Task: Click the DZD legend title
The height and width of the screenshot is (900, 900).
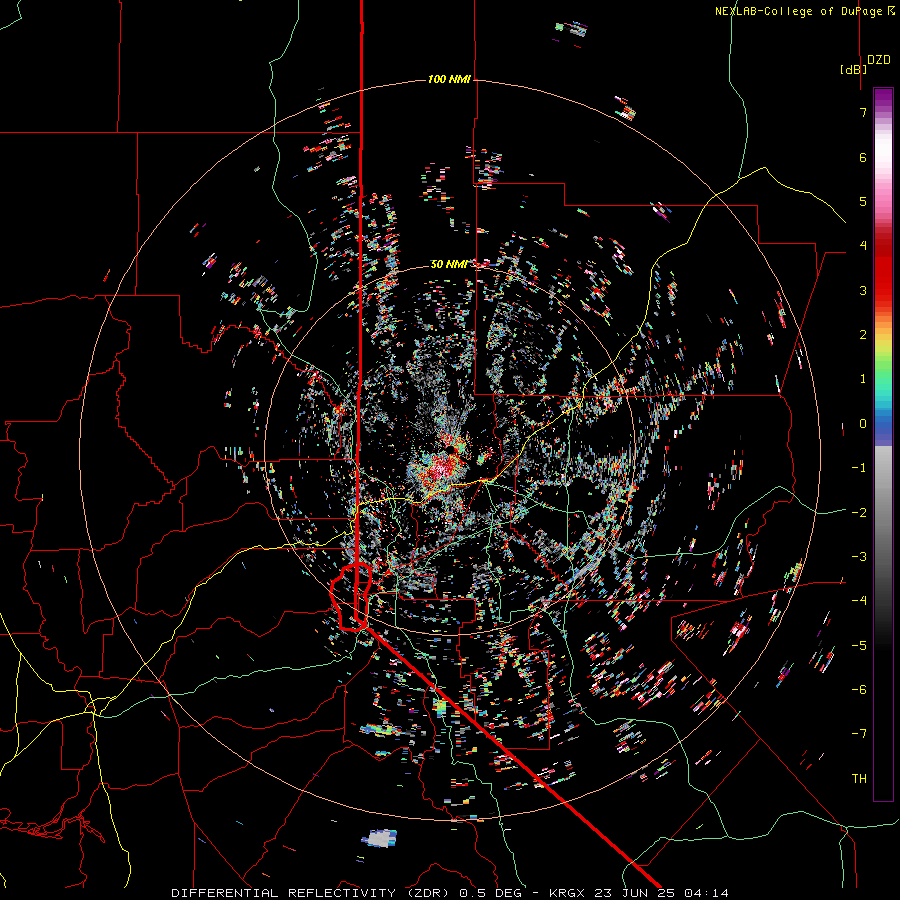Action: [879, 60]
